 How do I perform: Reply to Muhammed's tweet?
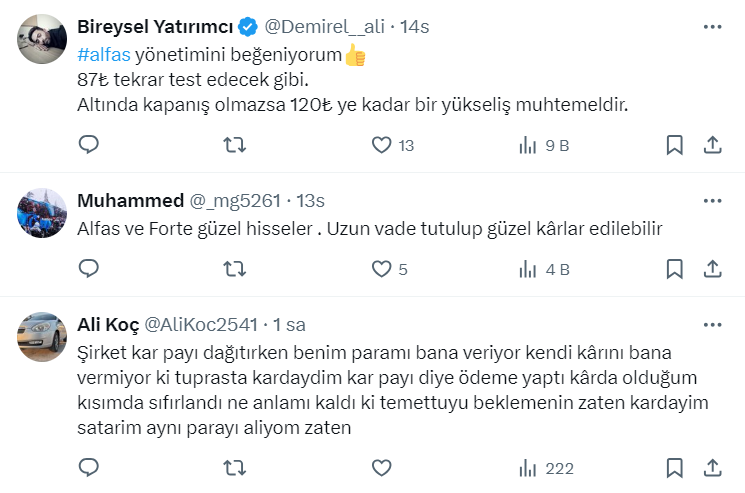(88, 269)
